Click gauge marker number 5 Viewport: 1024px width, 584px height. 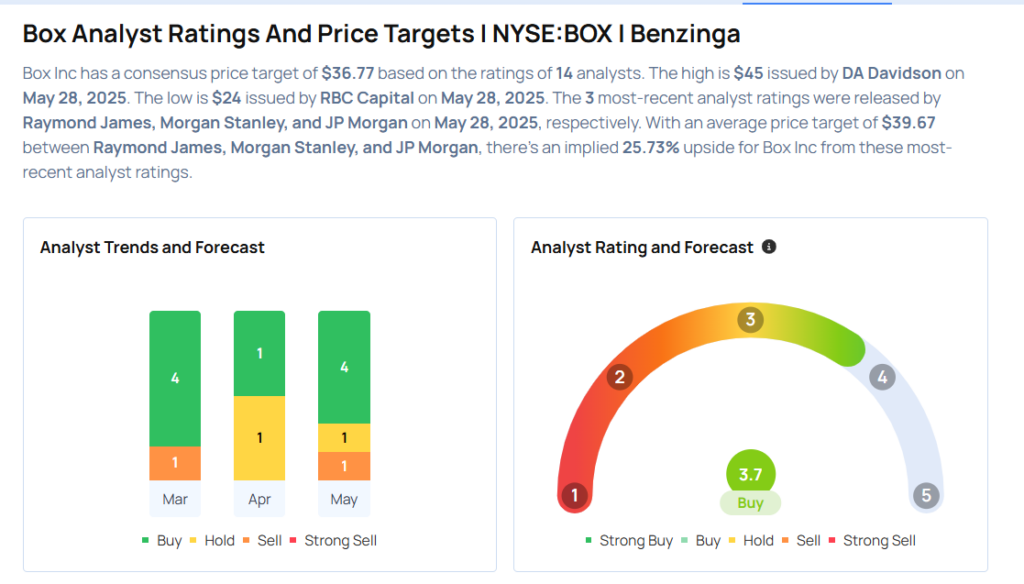coord(926,495)
